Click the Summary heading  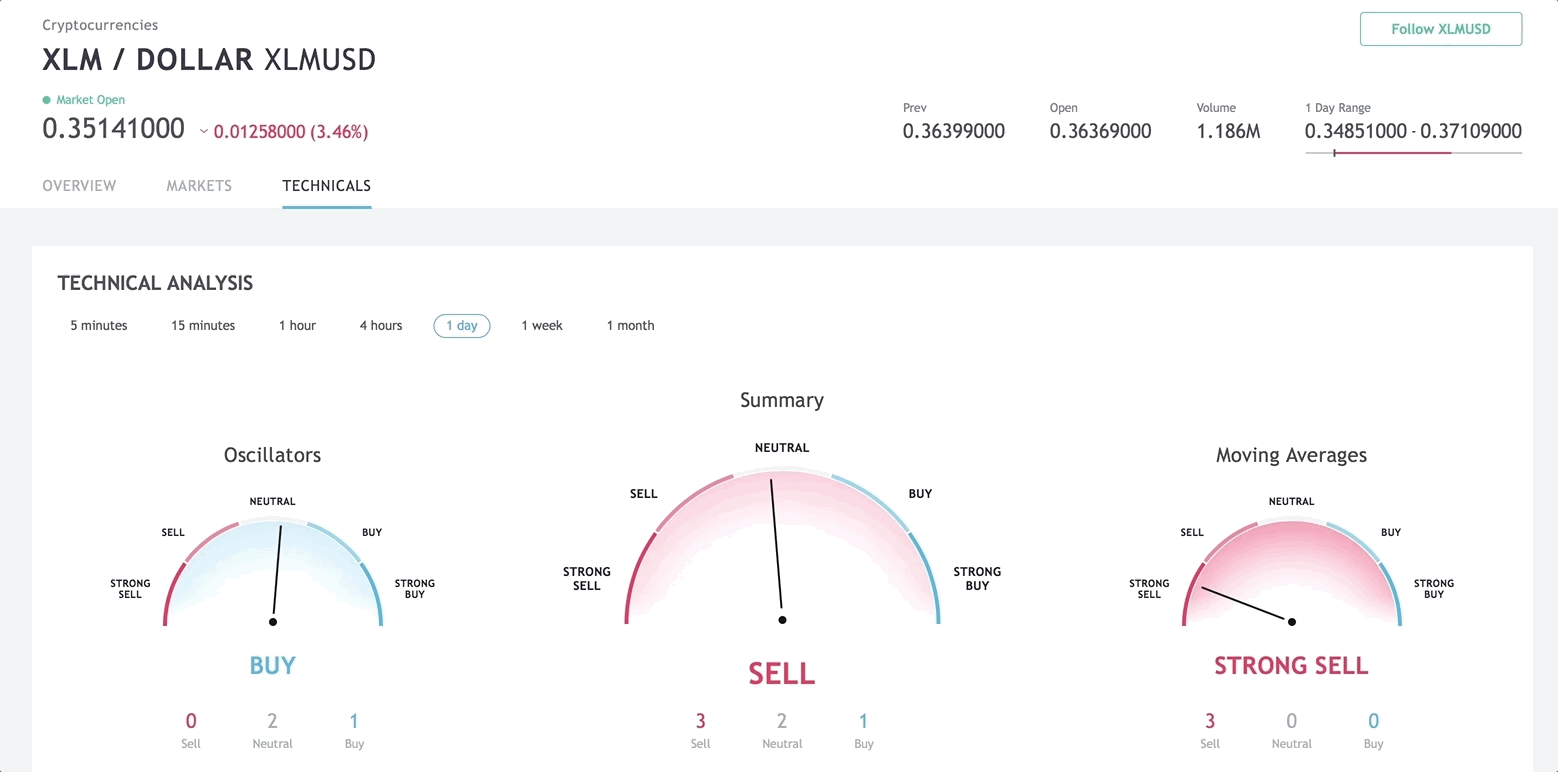coord(782,400)
